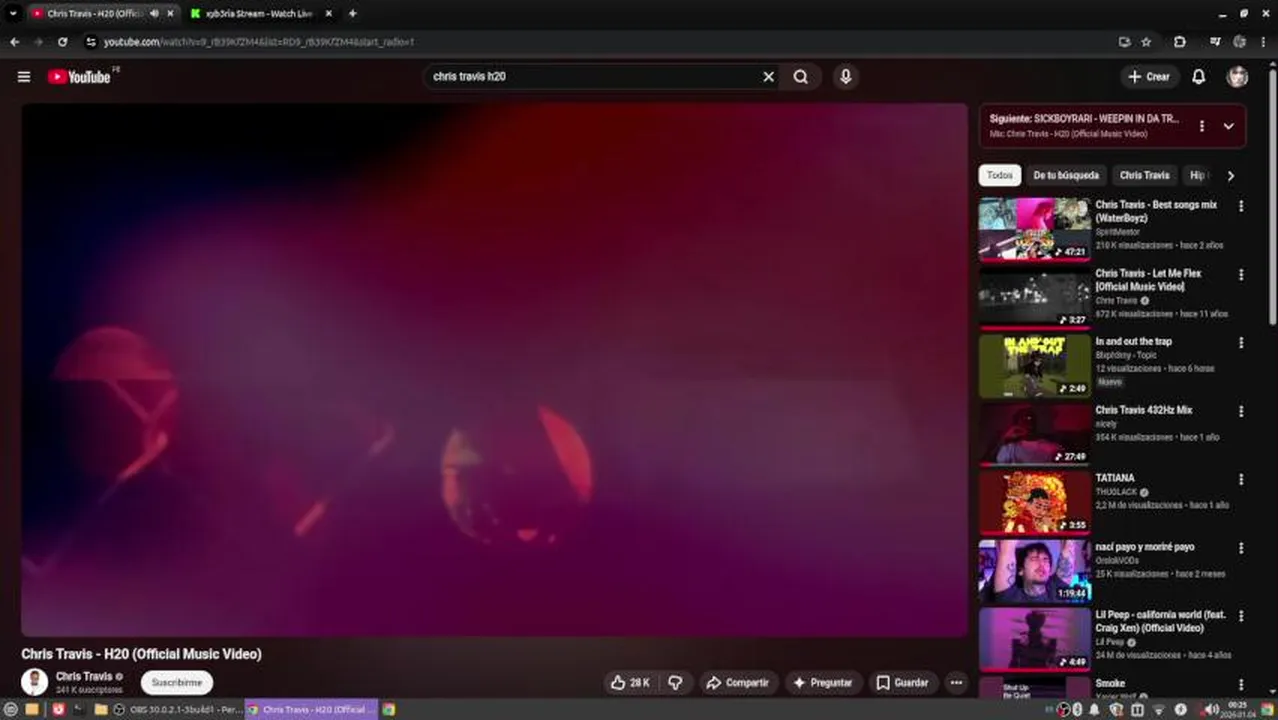Click the Preguntar ask button
This screenshot has width=1278, height=720.
[x=822, y=682]
